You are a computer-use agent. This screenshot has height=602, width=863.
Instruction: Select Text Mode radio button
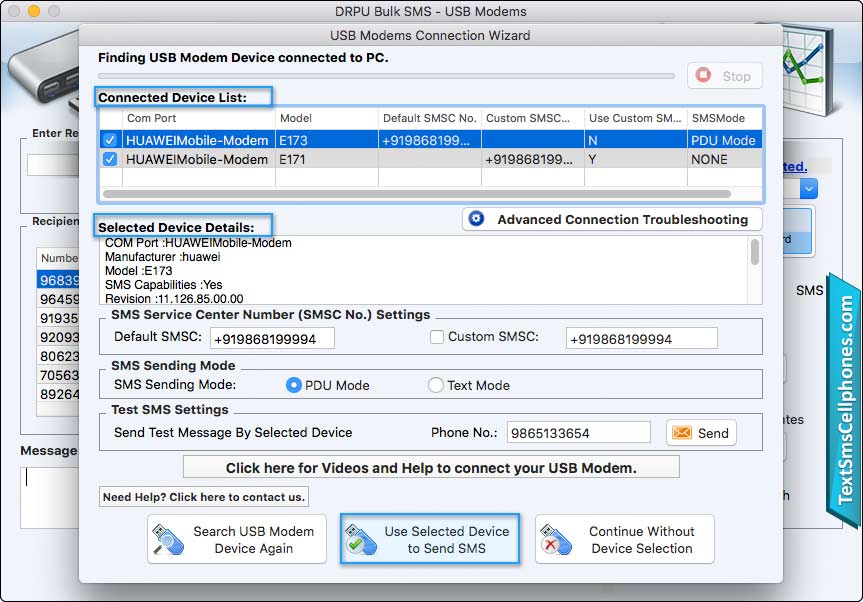(x=435, y=385)
